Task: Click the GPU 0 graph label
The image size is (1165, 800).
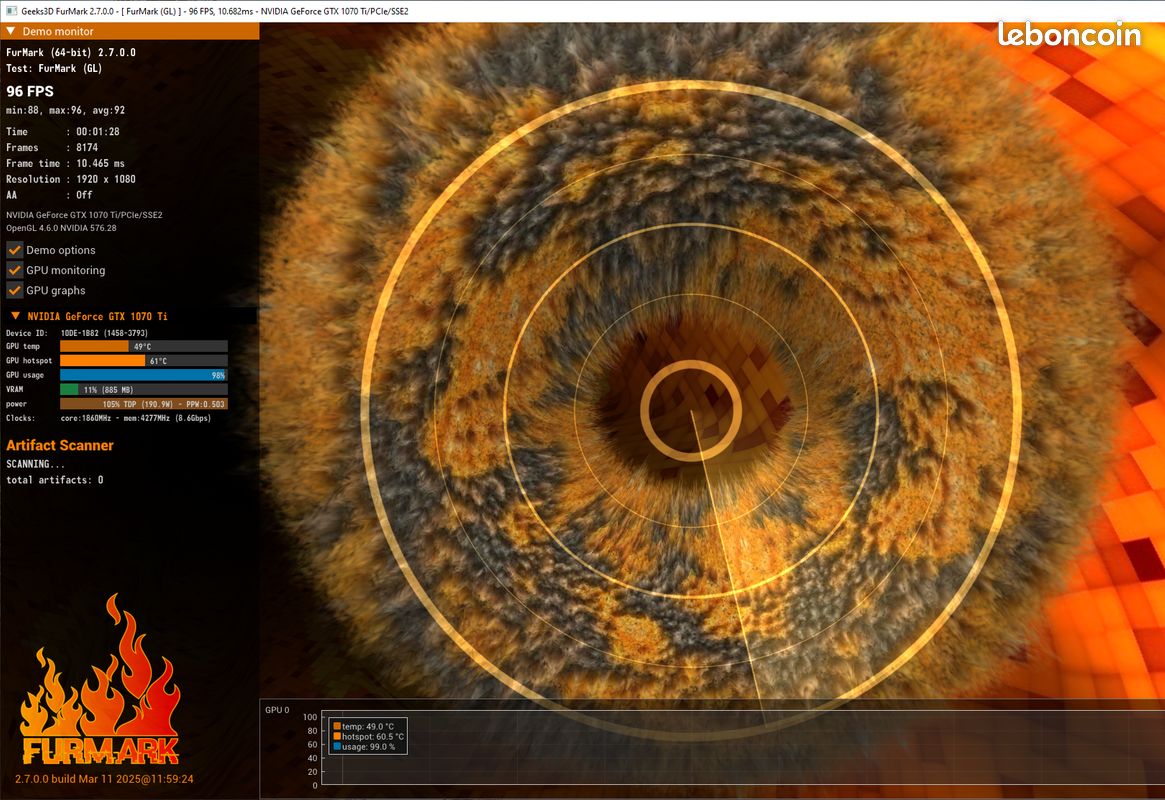Action: click(x=276, y=710)
